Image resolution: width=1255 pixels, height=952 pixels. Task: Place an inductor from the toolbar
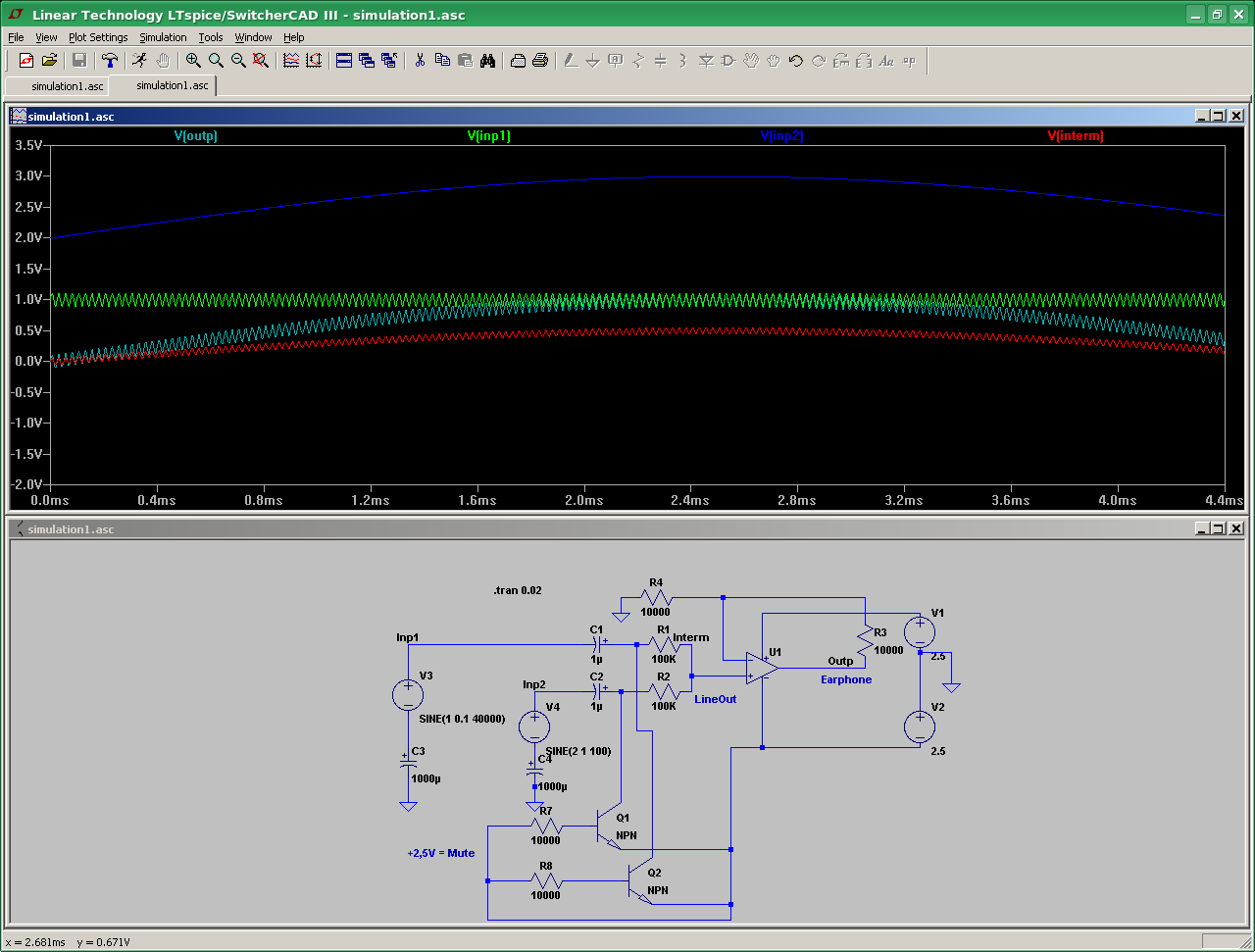683,61
